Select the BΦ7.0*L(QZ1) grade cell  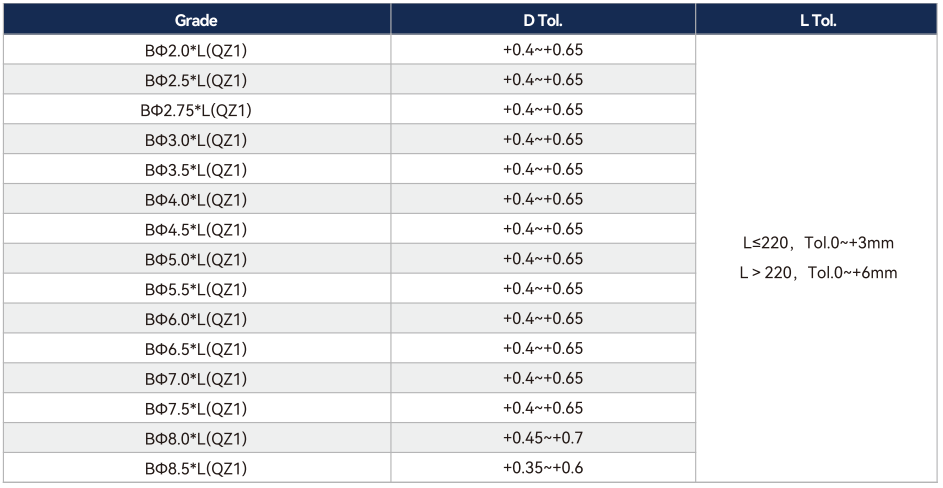click(x=197, y=378)
